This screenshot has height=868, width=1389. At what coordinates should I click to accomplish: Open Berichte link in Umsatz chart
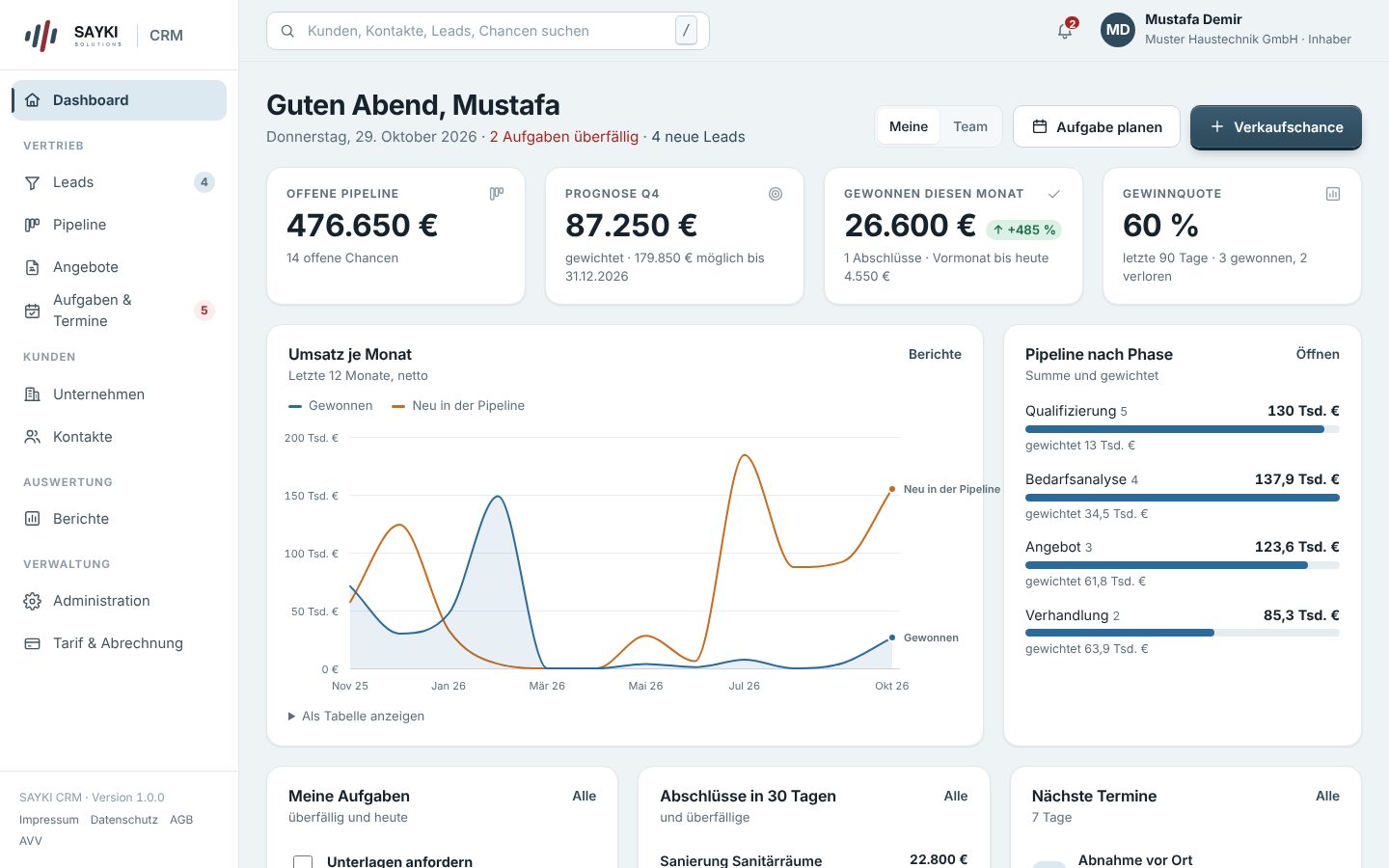pyautogui.click(x=935, y=354)
